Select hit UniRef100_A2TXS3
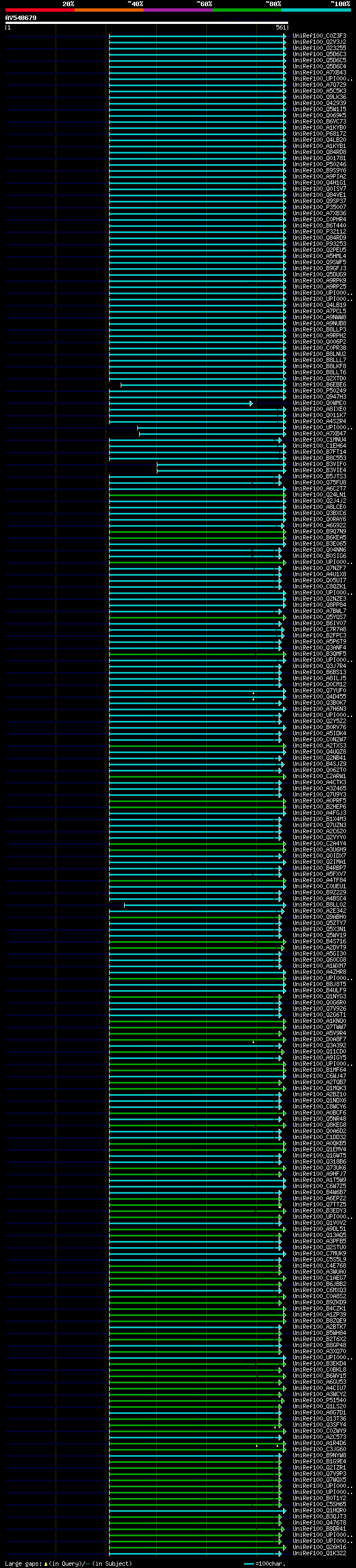356x1568 pixels. [x=319, y=746]
